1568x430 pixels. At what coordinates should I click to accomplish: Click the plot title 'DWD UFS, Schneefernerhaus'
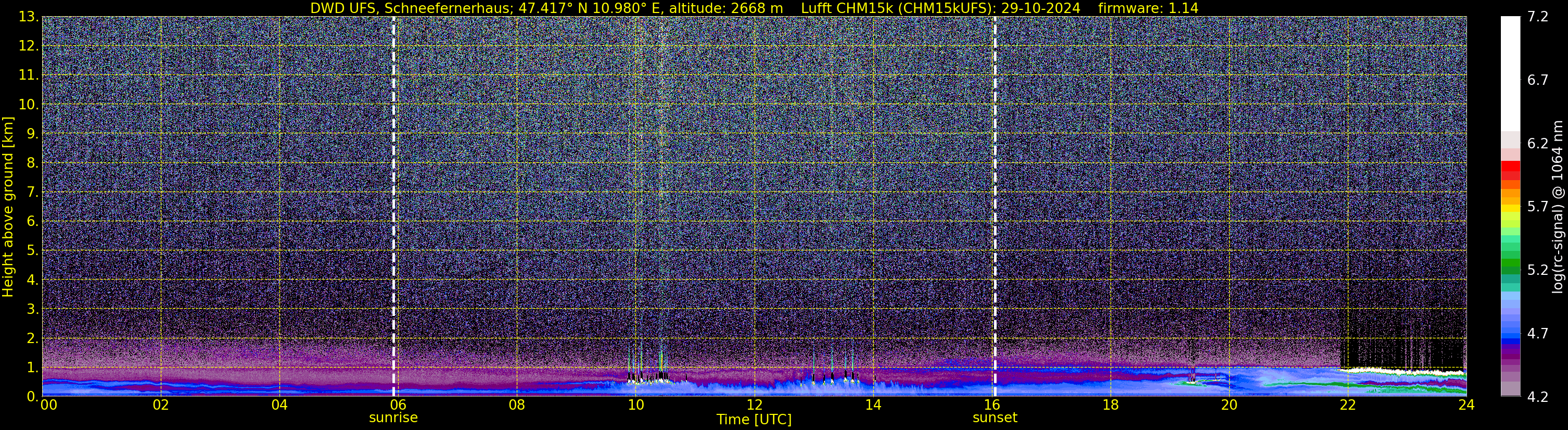point(413,8)
